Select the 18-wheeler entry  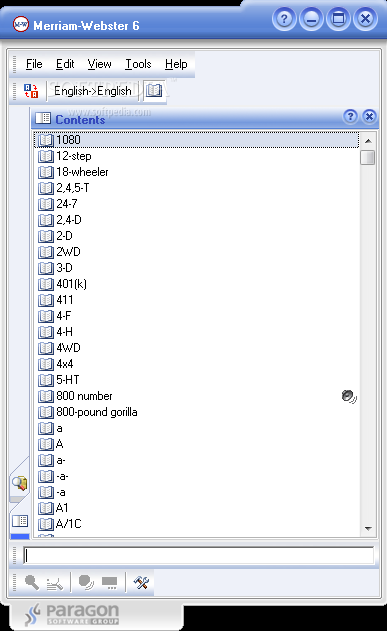(x=197, y=172)
